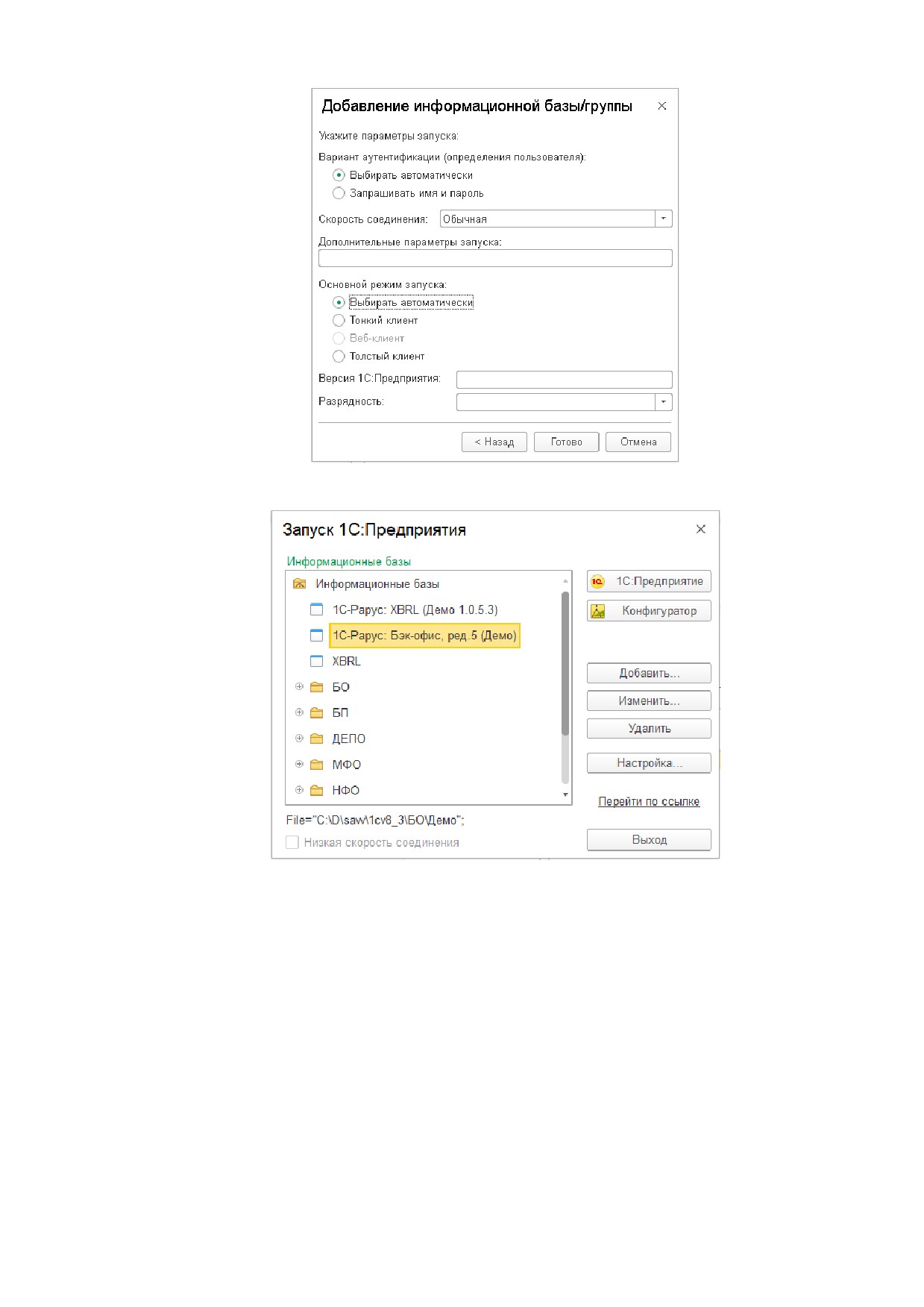Click 'Версия 1С:Предприятия' input field
924x1307 pixels.
[x=565, y=380]
